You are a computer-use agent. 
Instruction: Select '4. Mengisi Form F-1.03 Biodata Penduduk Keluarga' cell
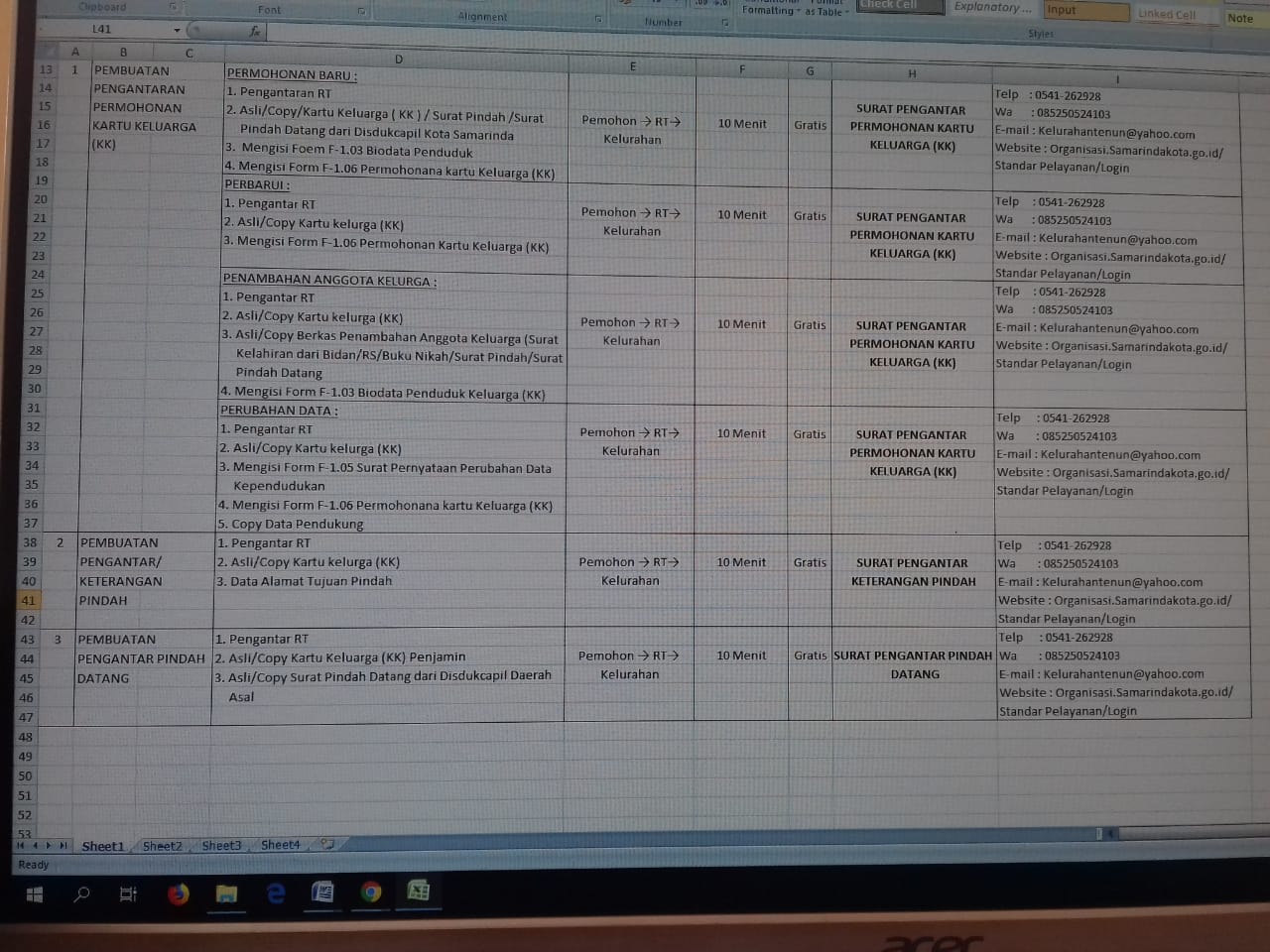[x=383, y=393]
